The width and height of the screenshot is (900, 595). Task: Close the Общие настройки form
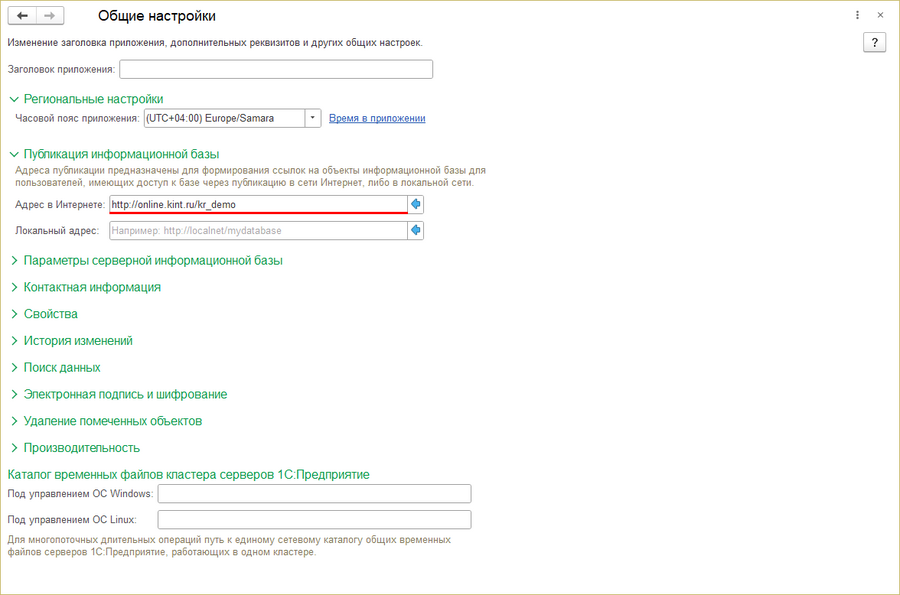tap(880, 15)
